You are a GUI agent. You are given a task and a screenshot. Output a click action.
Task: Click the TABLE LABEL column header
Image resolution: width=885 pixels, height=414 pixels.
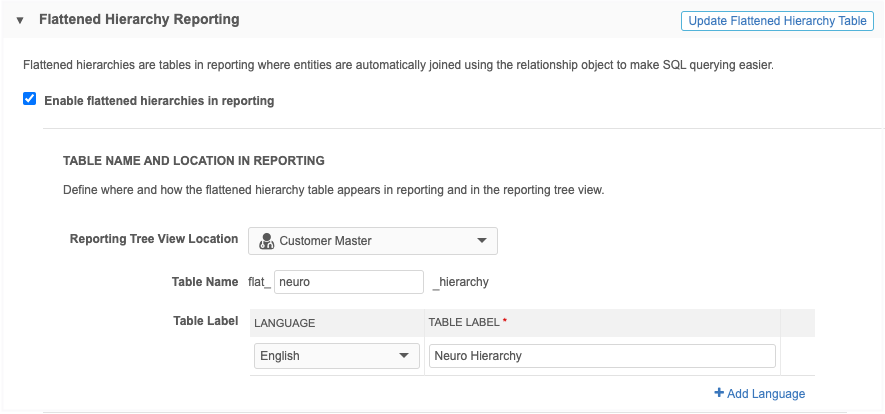coord(463,323)
